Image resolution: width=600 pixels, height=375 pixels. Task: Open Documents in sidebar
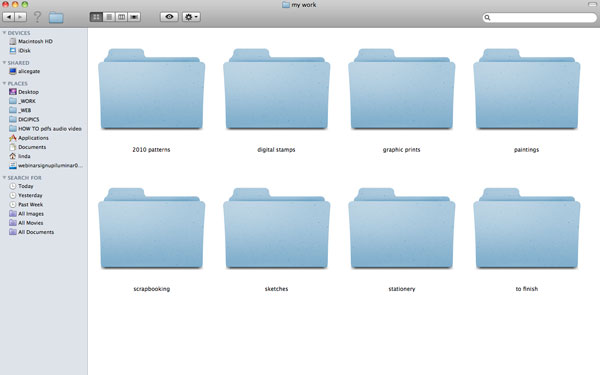(28, 147)
